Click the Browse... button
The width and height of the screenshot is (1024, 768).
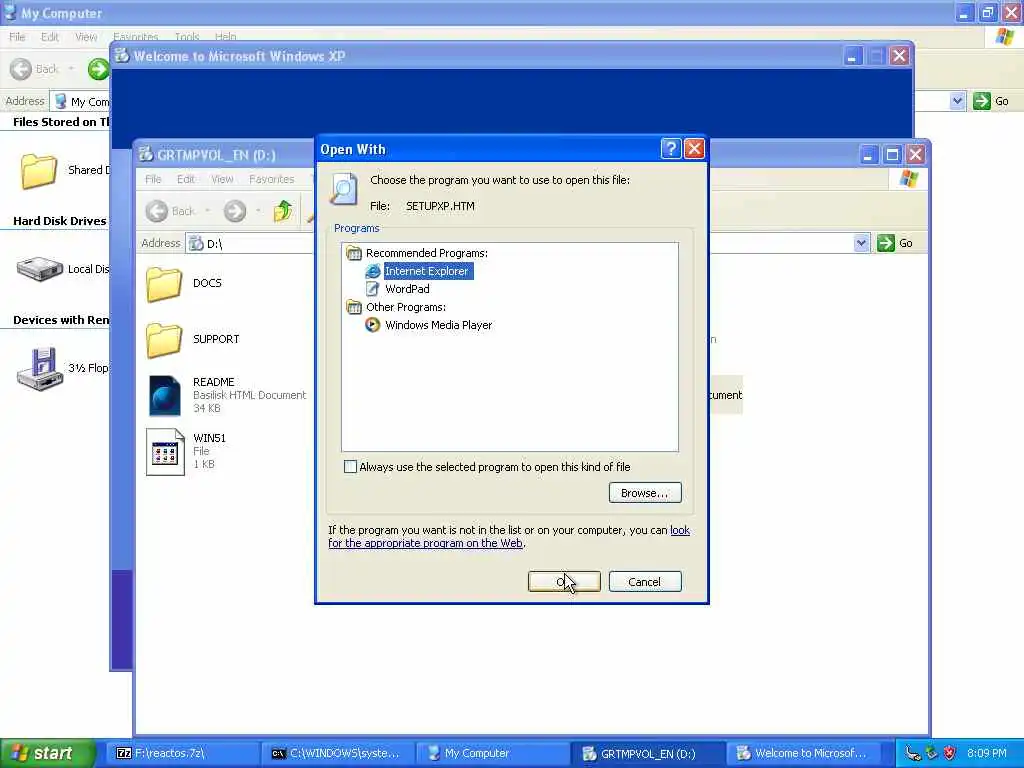click(645, 492)
